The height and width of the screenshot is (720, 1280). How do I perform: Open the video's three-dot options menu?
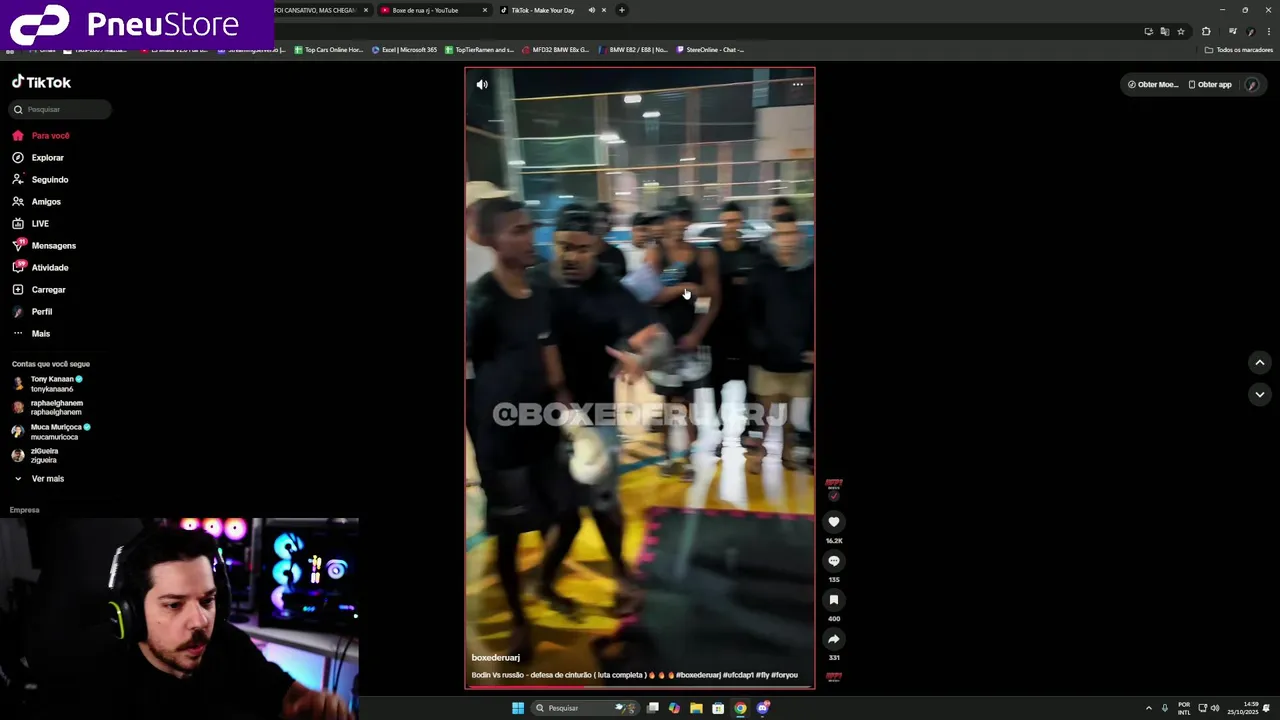(x=798, y=85)
